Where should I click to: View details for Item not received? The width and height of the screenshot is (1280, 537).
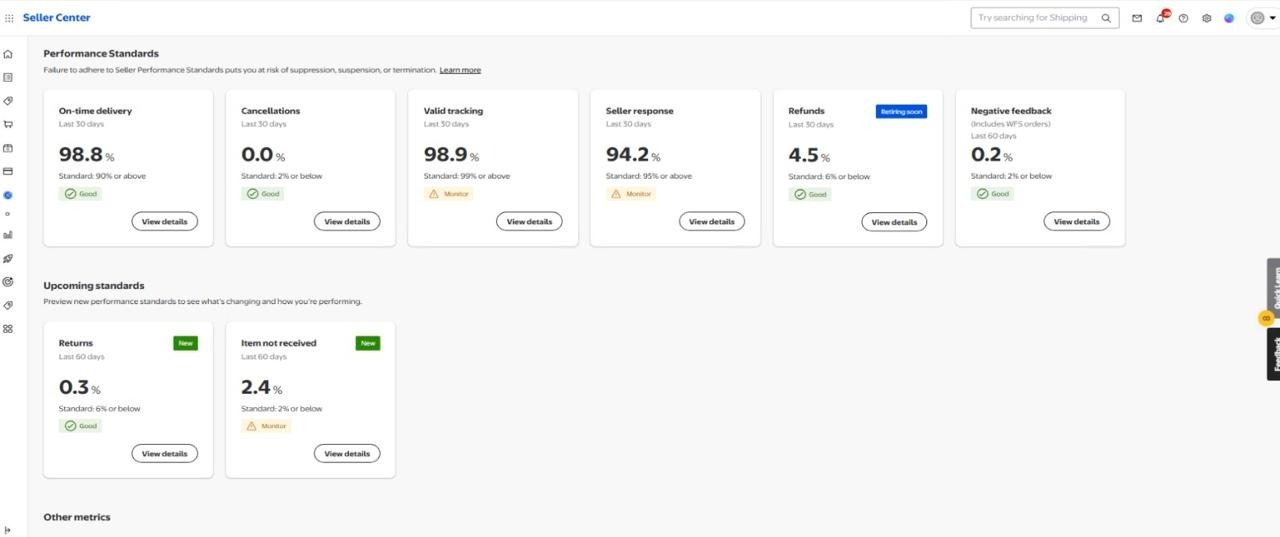347,453
